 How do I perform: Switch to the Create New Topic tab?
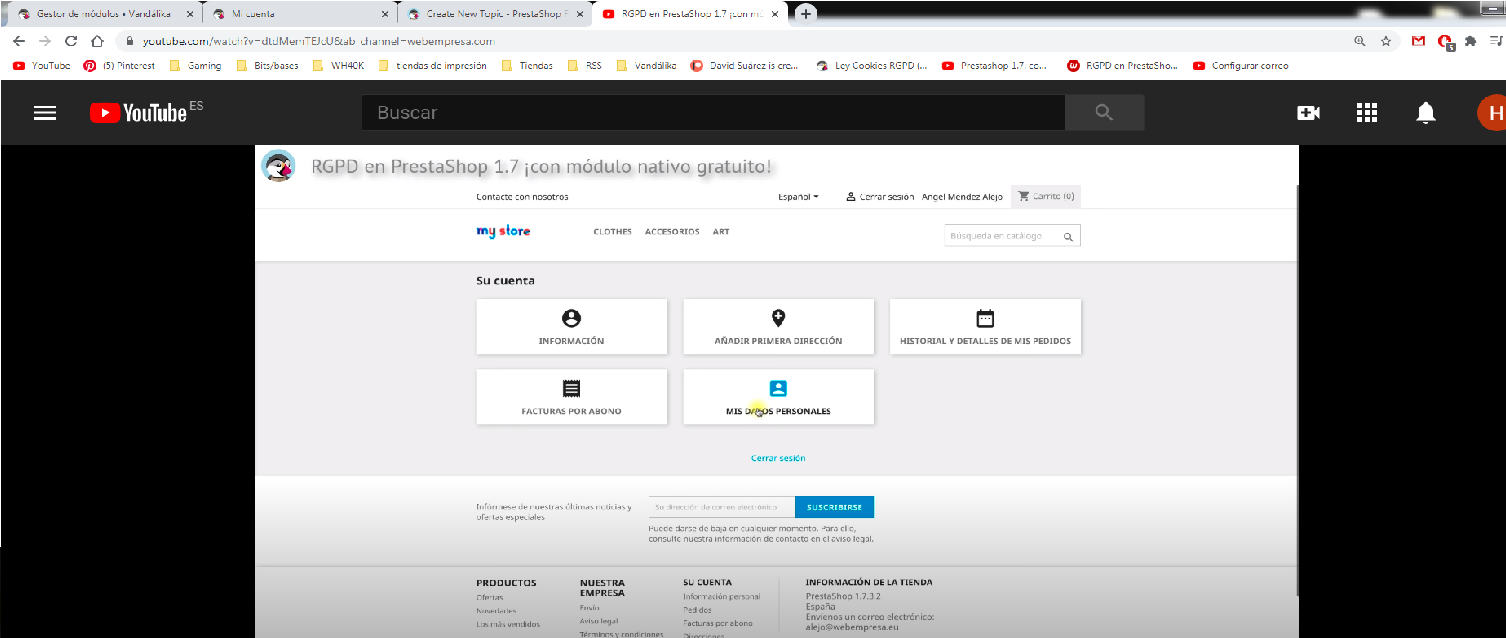pyautogui.click(x=492, y=14)
